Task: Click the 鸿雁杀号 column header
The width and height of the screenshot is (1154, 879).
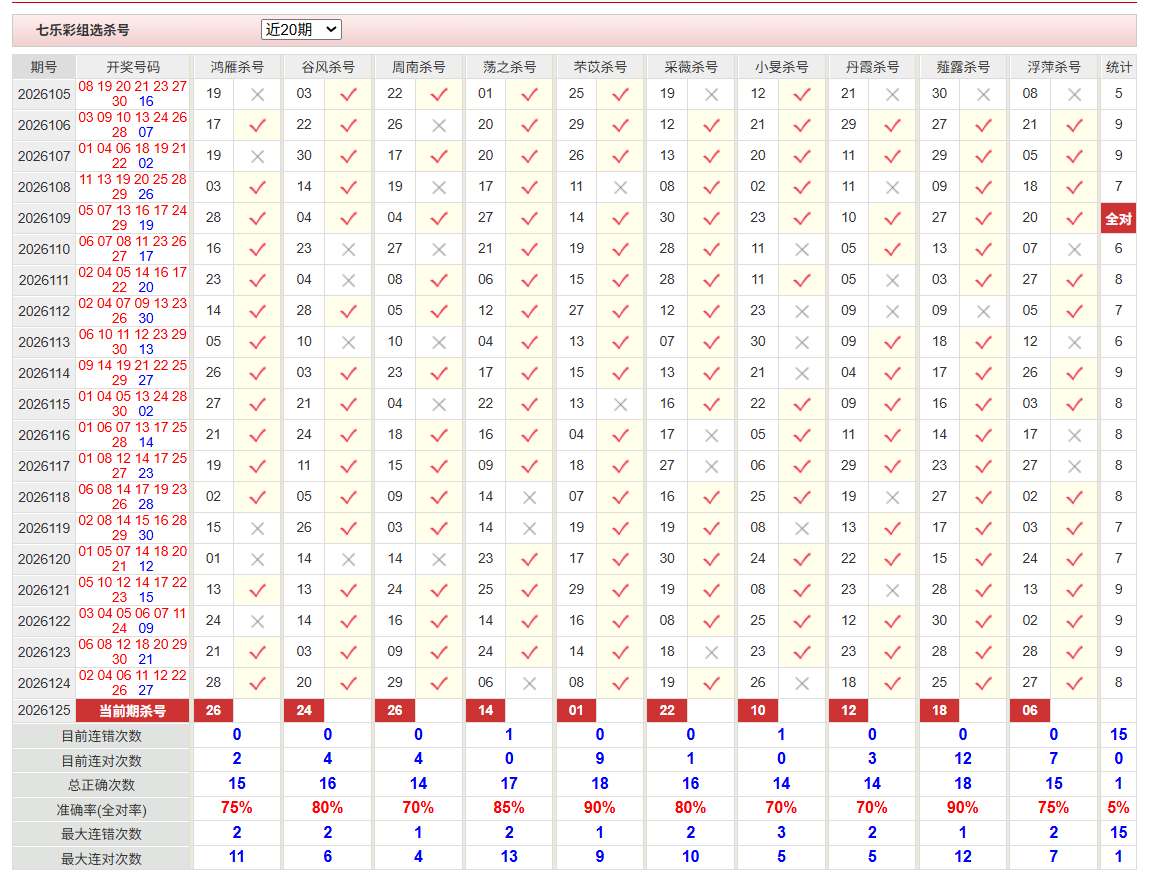Action: (x=237, y=67)
